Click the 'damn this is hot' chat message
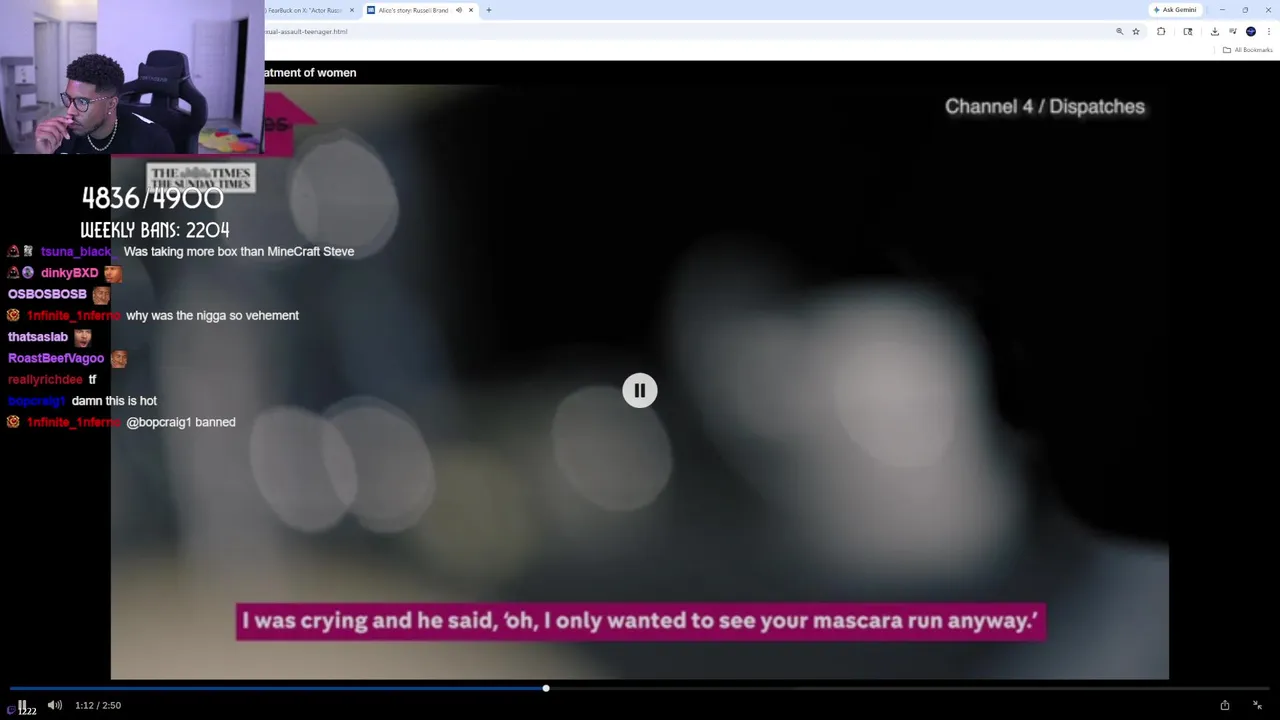This screenshot has width=1280, height=720. pos(114,401)
